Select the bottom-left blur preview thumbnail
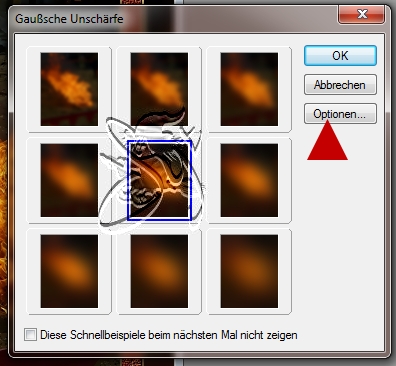This screenshot has height=366, width=396. pyautogui.click(x=69, y=271)
